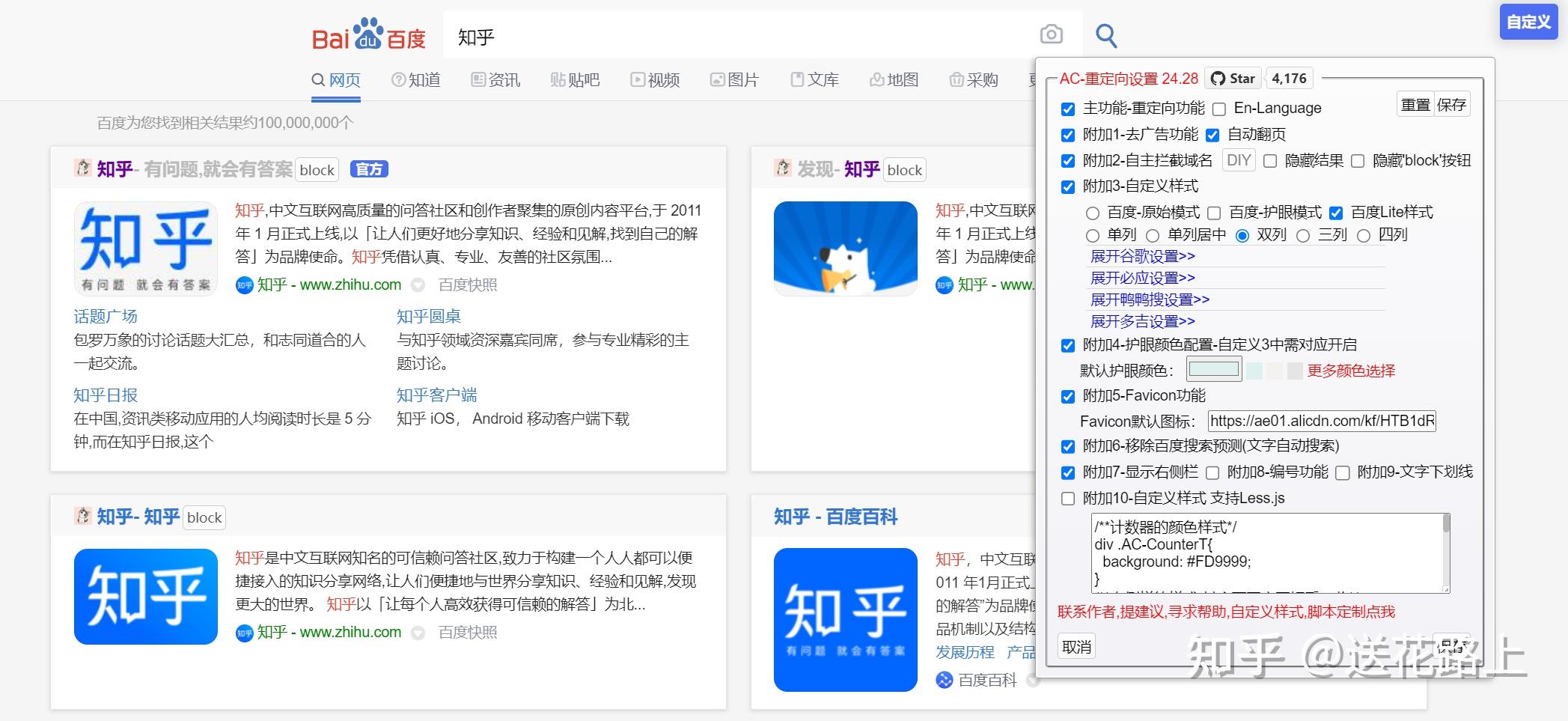
Task: Switch to the 网页 tab
Action: (x=336, y=79)
